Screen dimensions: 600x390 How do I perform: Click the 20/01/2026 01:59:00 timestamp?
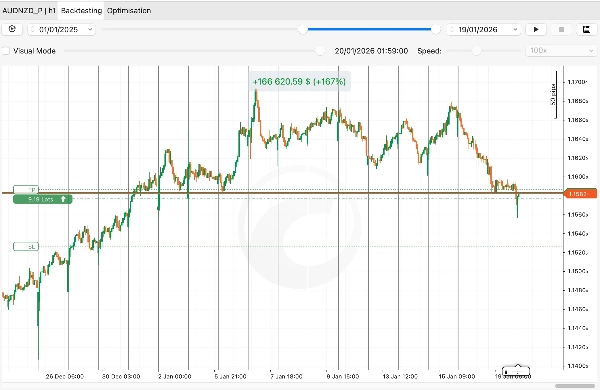371,51
